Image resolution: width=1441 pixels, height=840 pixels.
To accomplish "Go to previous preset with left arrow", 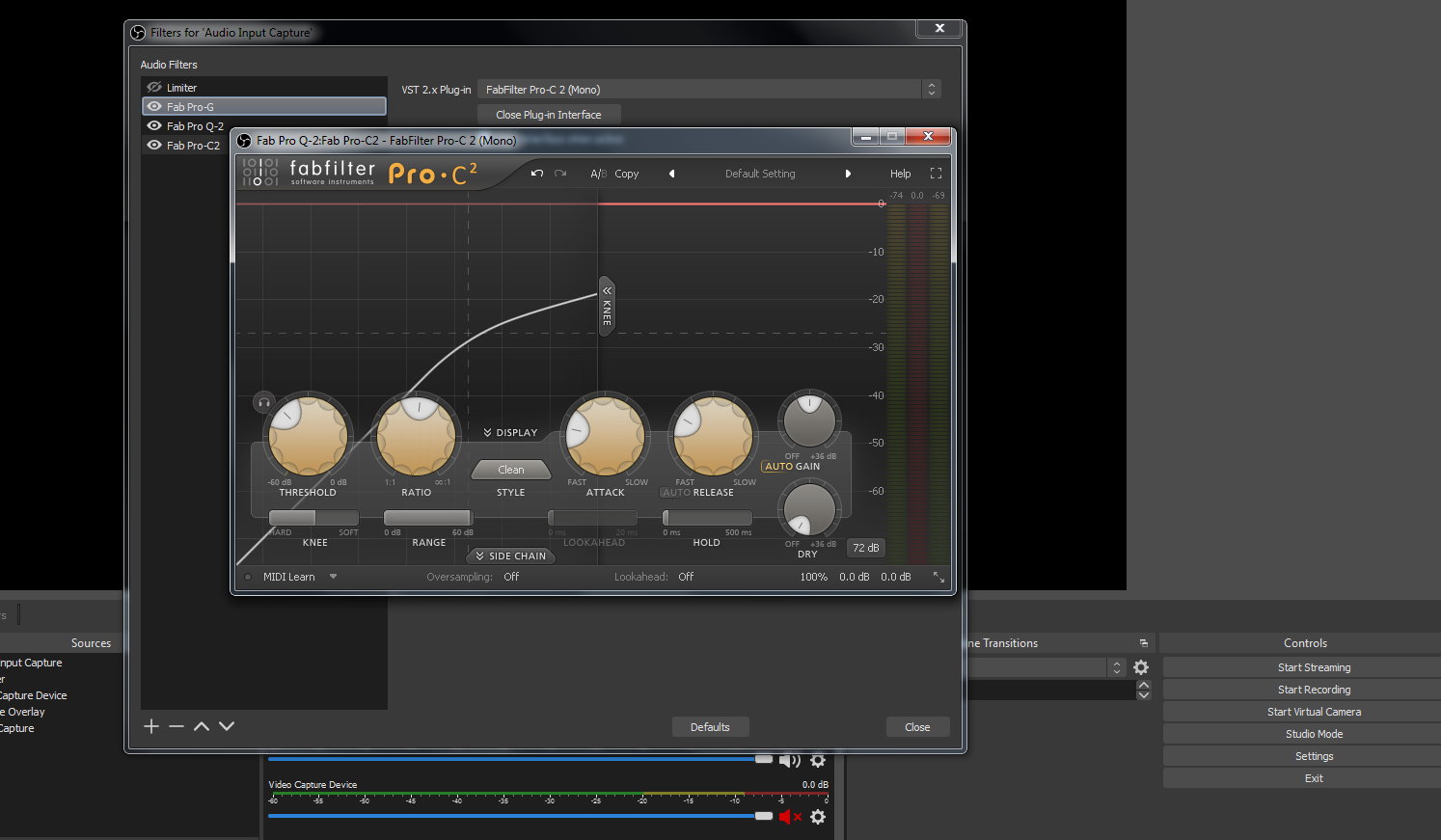I will pos(671,174).
